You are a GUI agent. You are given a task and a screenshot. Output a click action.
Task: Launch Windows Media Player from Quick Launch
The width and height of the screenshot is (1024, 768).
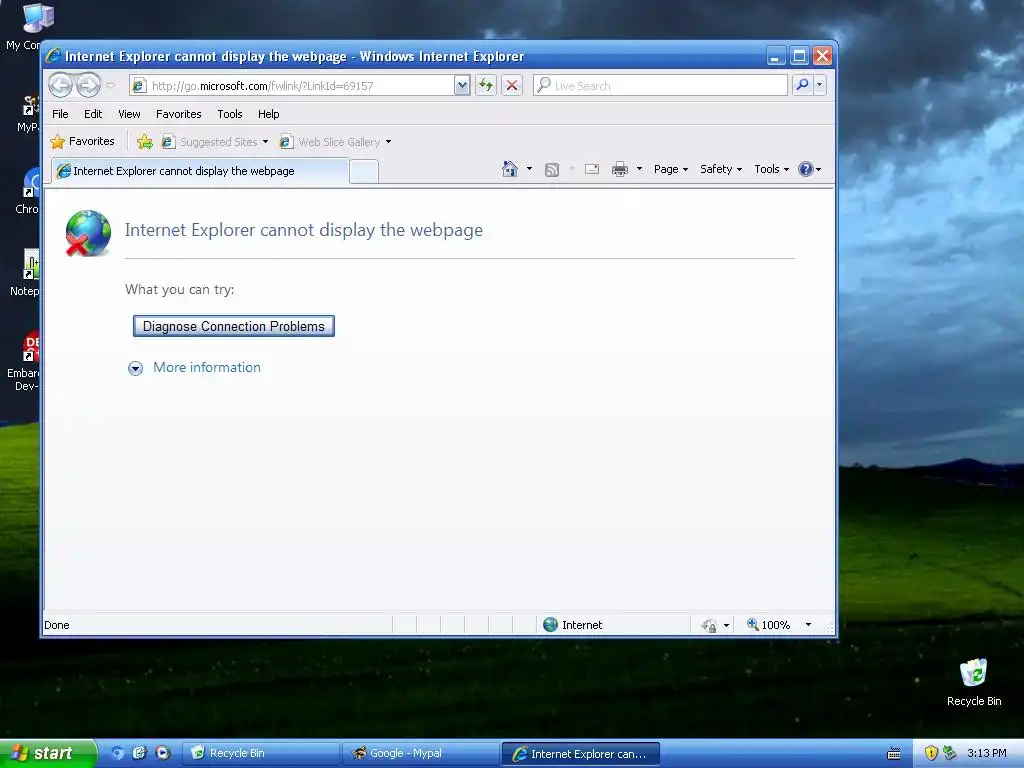click(x=163, y=753)
